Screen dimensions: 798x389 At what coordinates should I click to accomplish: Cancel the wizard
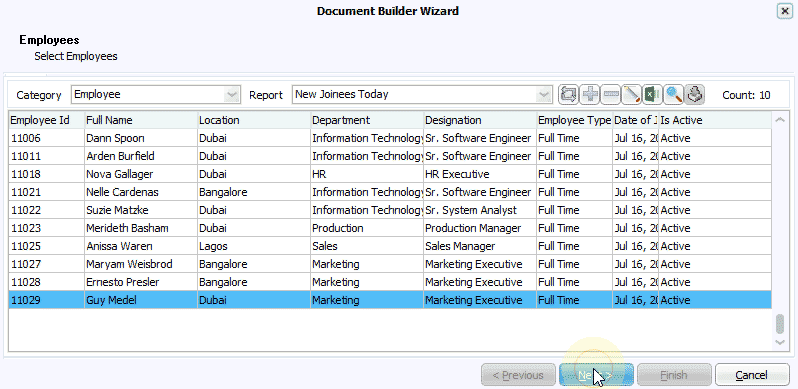(752, 375)
